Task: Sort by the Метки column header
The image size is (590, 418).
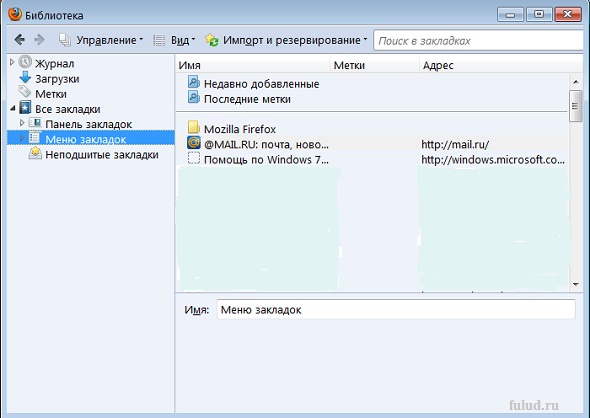Action: [x=375, y=65]
